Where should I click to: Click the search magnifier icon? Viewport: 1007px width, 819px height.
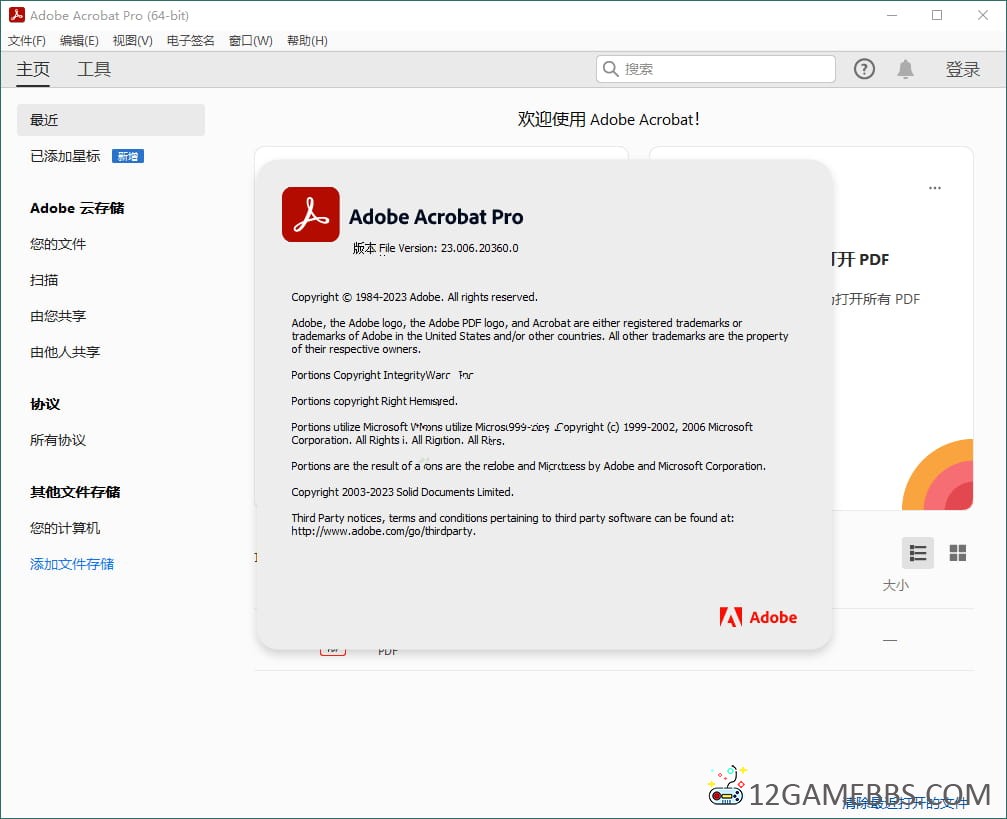tap(610, 69)
